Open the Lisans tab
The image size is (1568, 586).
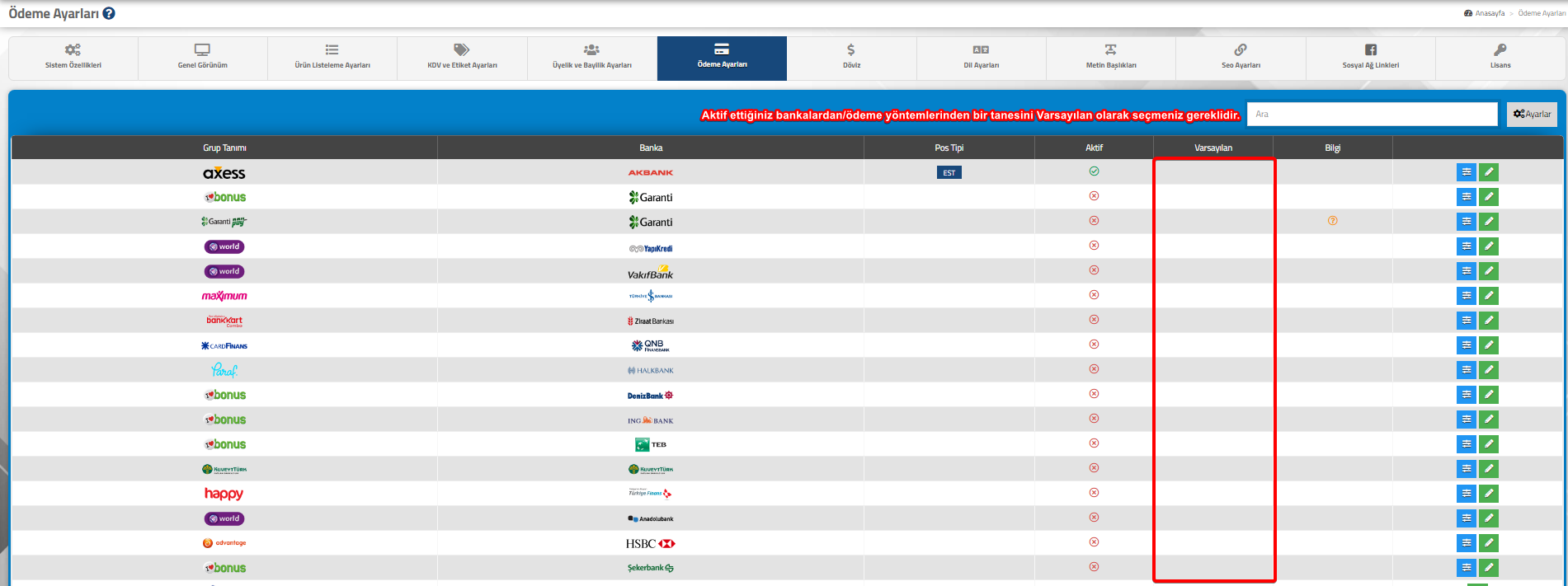click(1500, 58)
